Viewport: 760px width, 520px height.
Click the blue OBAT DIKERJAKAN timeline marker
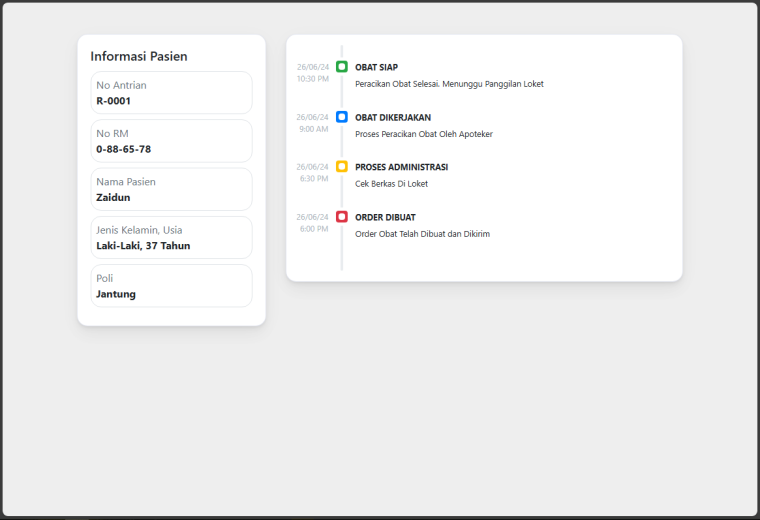tap(342, 117)
